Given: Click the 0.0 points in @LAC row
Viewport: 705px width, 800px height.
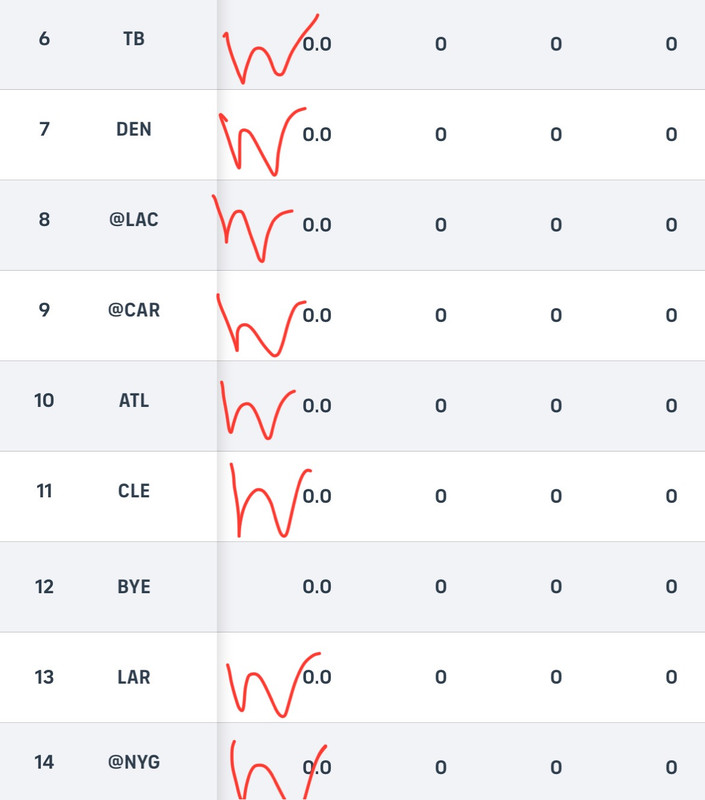Looking at the screenshot, I should tap(317, 224).
